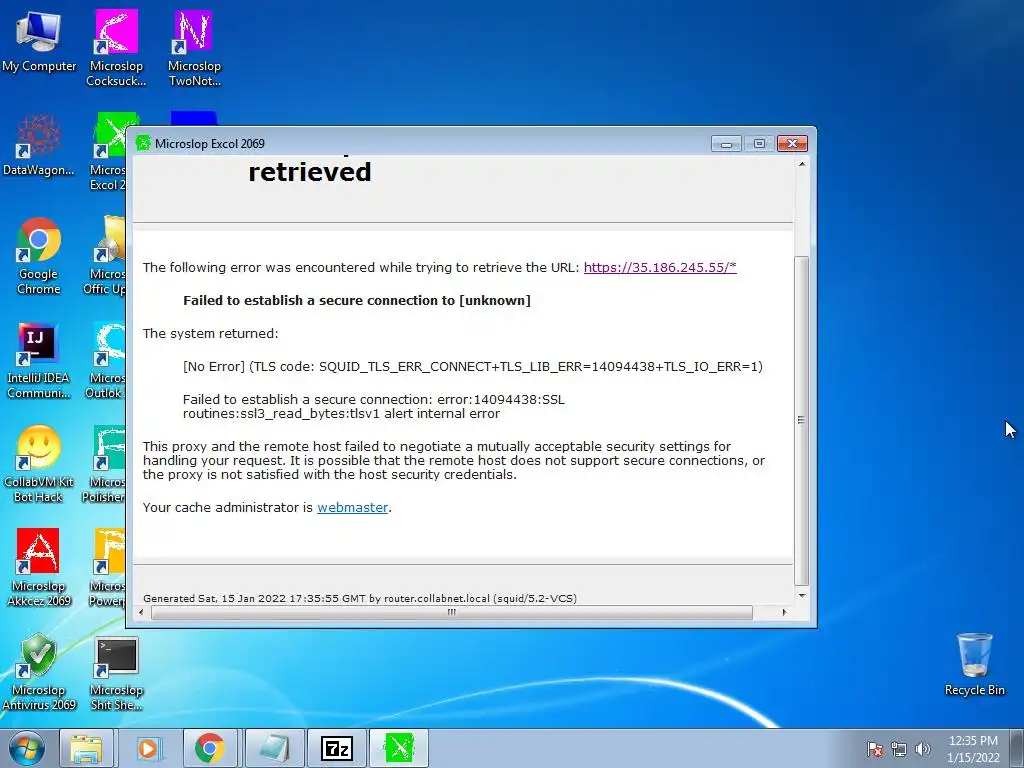Click the 'retrieved' heading text
1024x768 pixels.
310,172
